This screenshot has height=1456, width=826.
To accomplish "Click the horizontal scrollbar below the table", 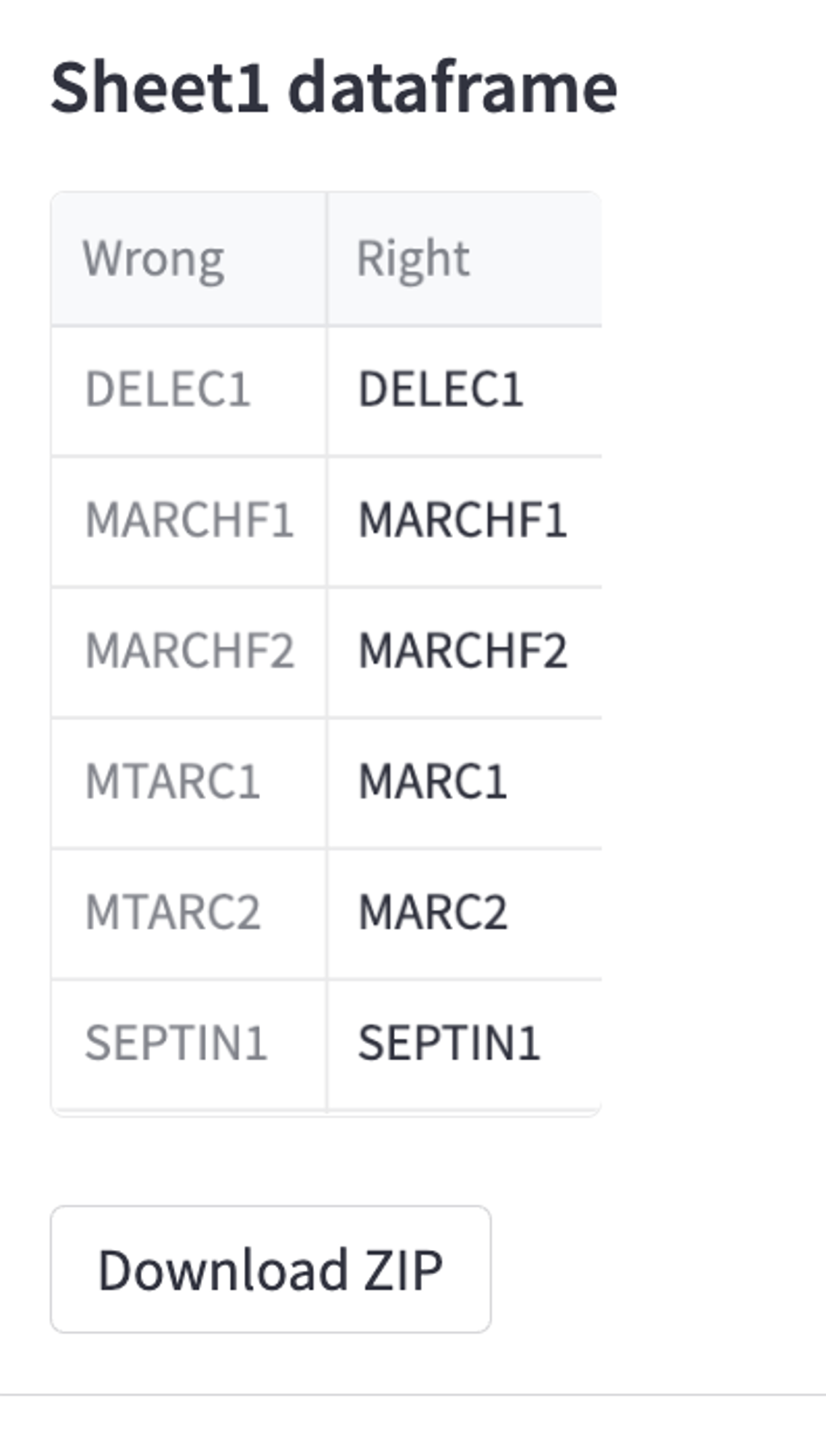I will tap(326, 1112).
